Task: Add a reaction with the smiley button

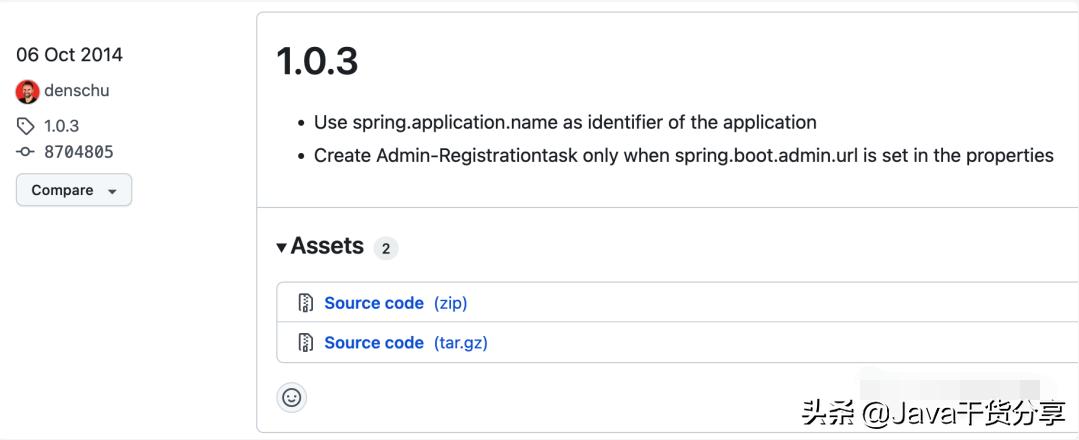Action: pos(292,397)
